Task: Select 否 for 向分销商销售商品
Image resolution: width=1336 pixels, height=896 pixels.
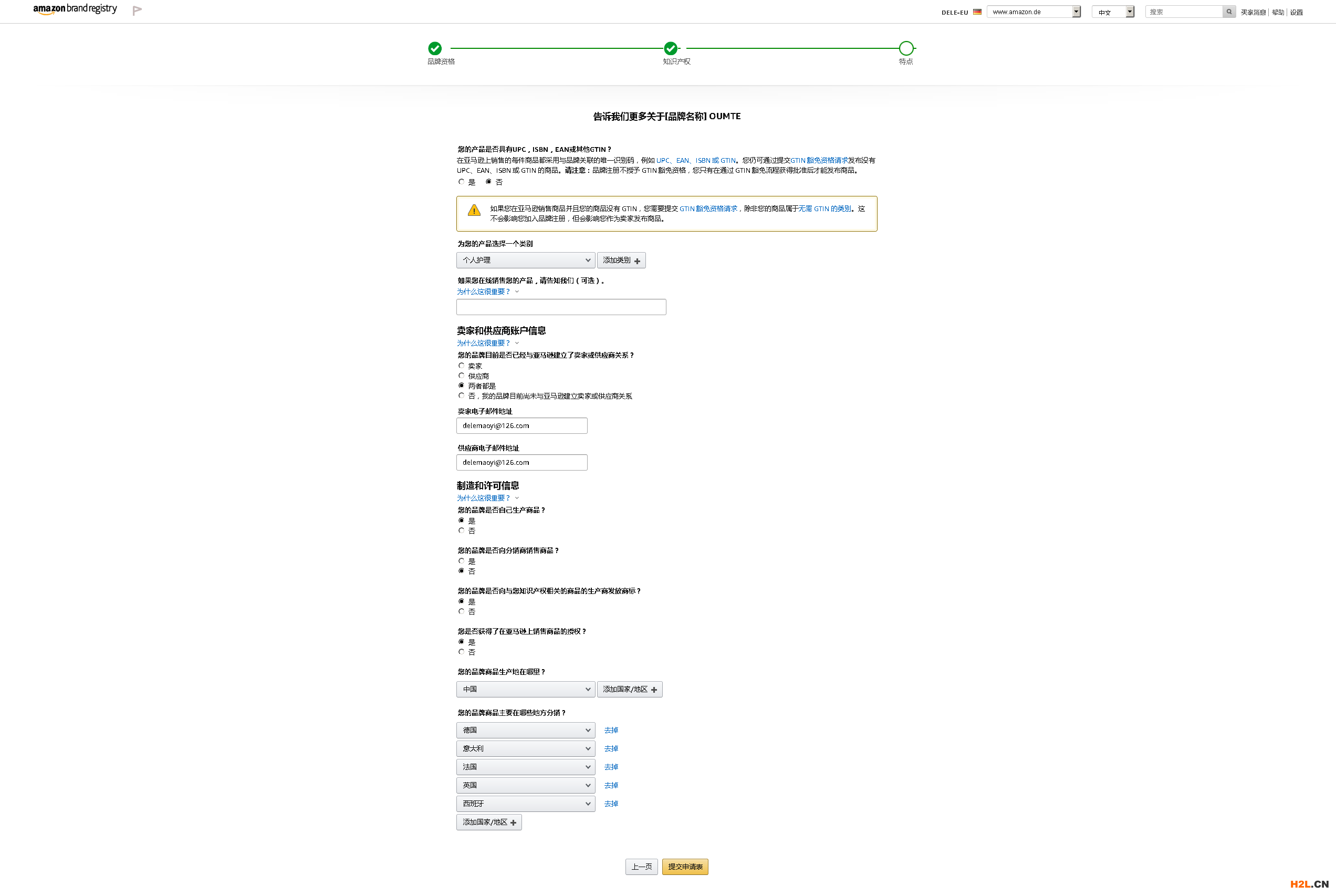Action: click(x=461, y=571)
